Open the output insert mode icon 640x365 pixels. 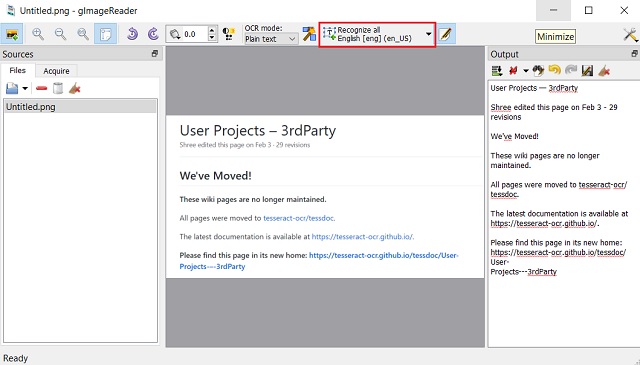[x=497, y=71]
